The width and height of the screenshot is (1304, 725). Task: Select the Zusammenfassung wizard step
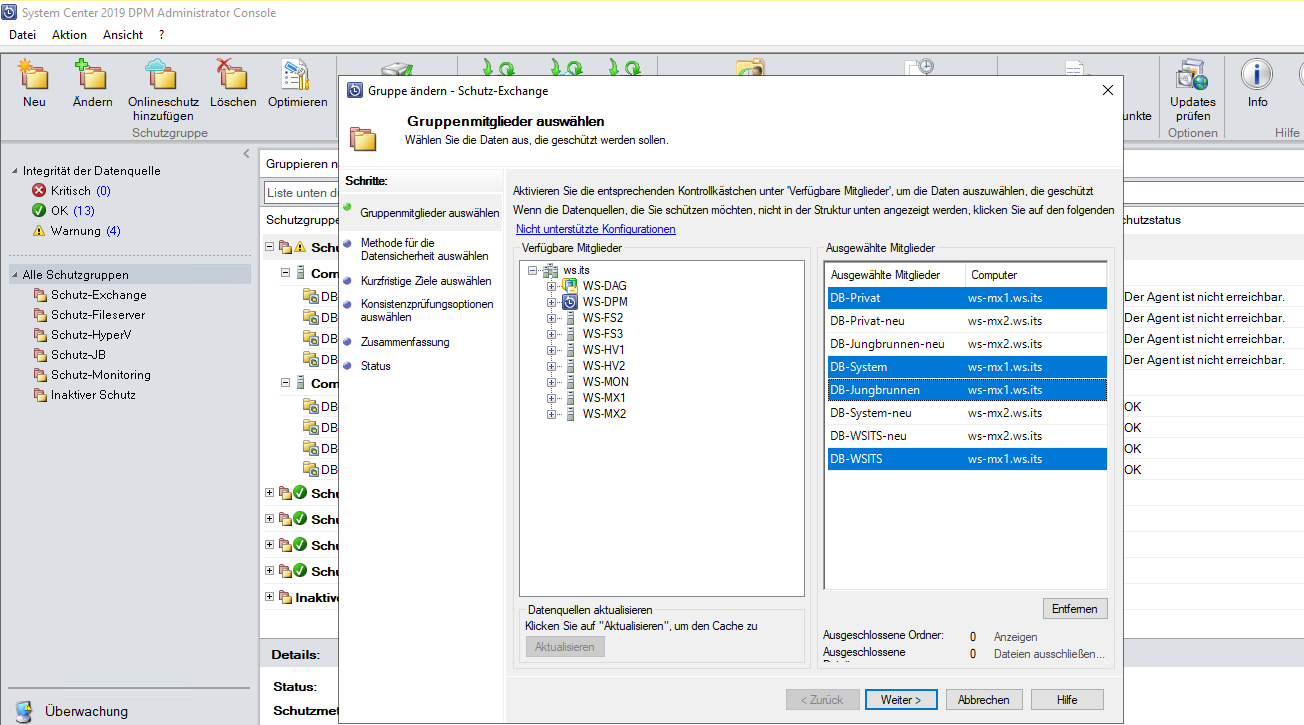coord(405,342)
